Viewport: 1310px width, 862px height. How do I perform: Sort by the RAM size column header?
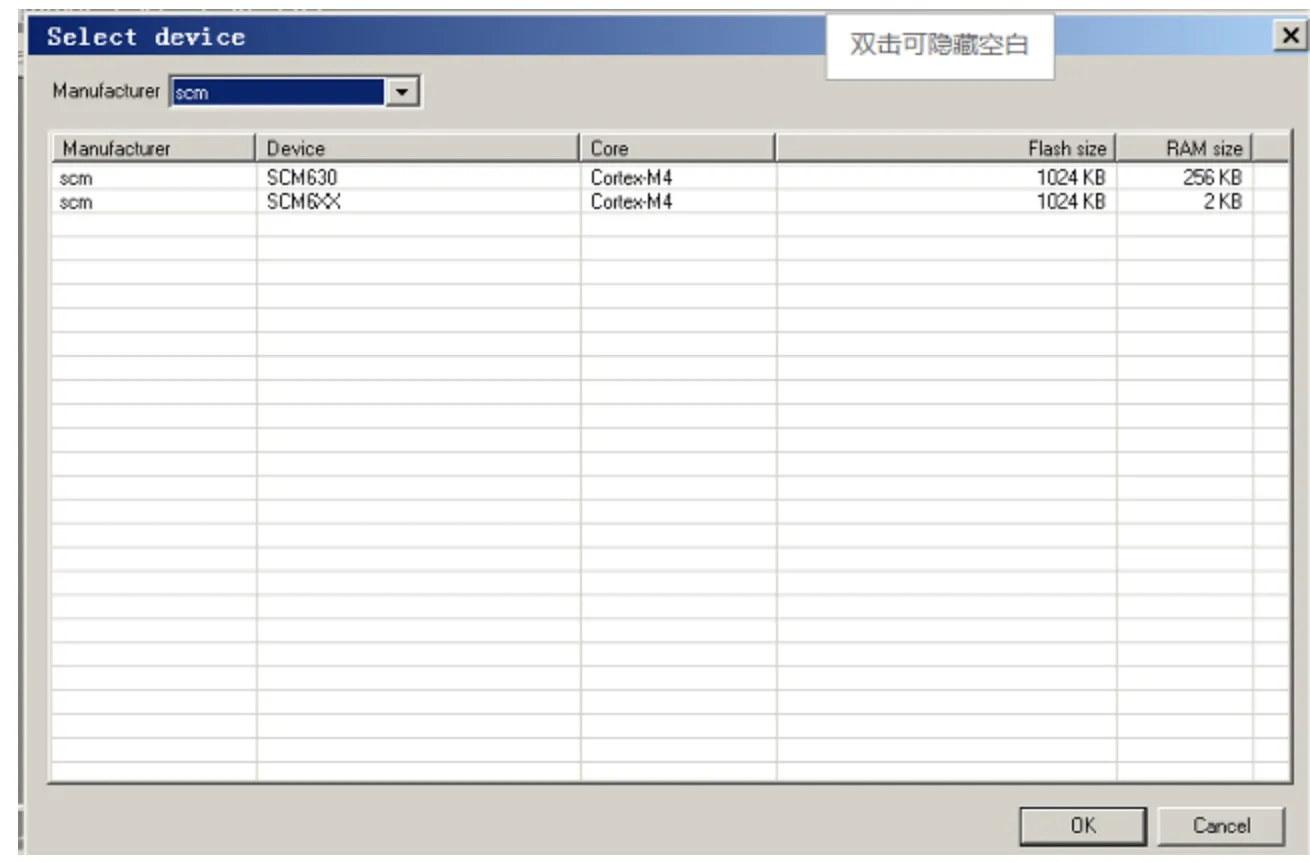coord(1184,148)
